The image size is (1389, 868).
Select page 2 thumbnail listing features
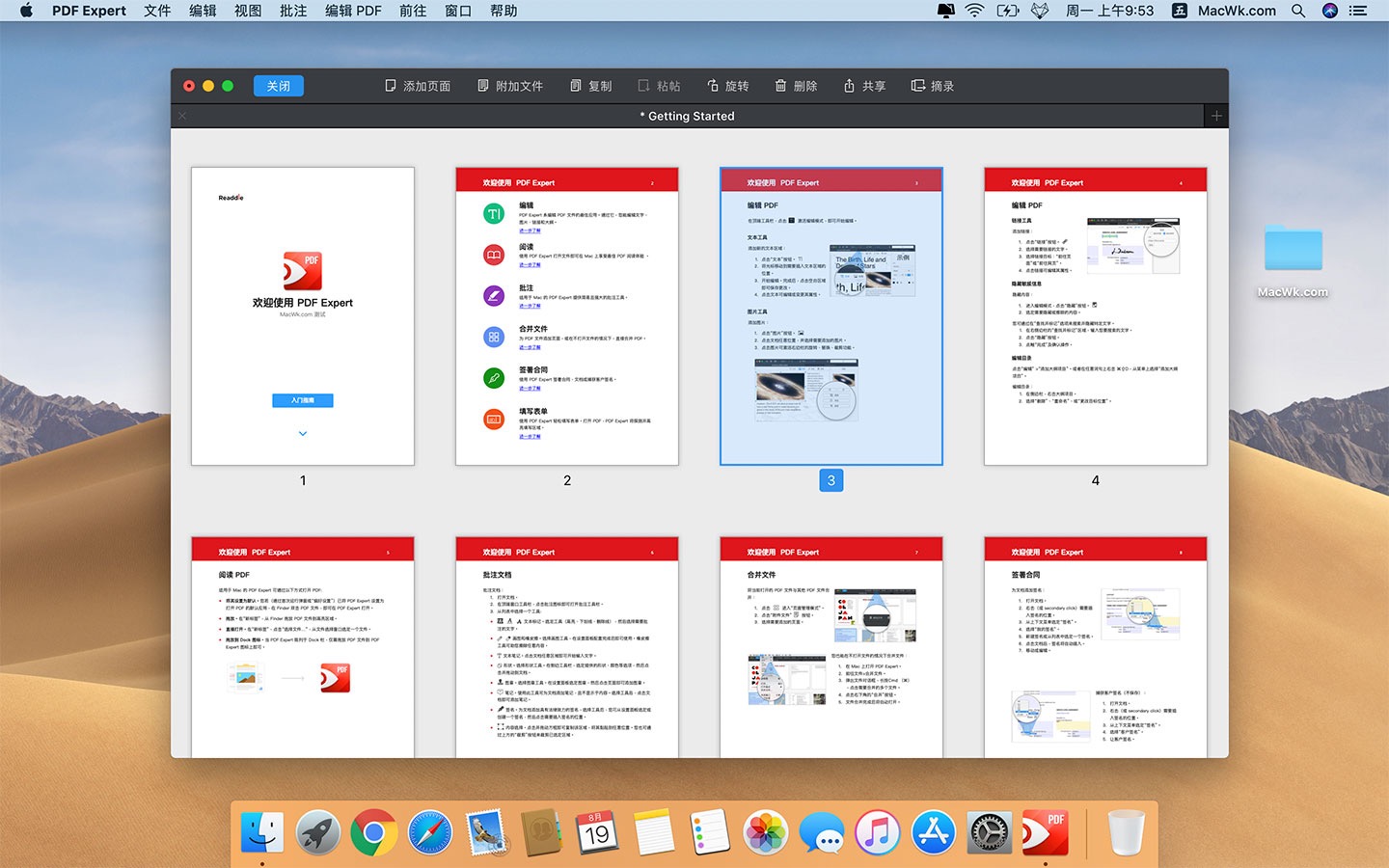[x=567, y=316]
